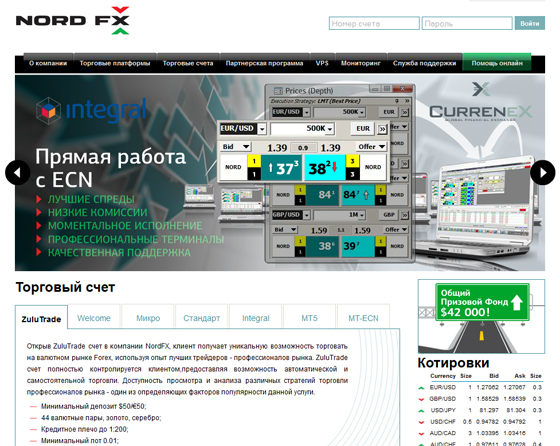This screenshot has height=446, width=560.
Task: Click the Кредитное плечо до 1:200 line
Action: (85, 429)
